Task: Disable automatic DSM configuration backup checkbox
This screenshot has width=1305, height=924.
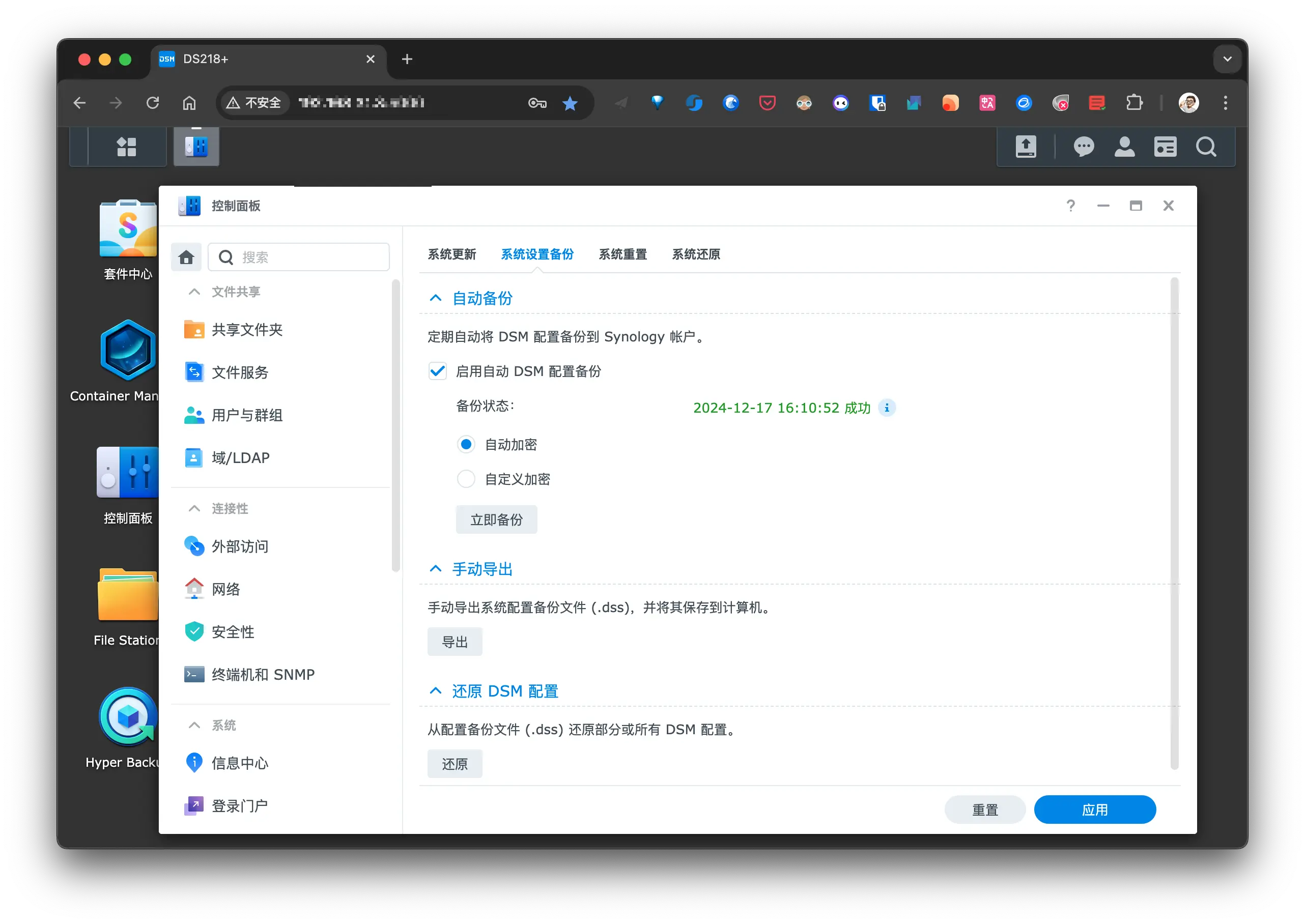Action: click(438, 371)
